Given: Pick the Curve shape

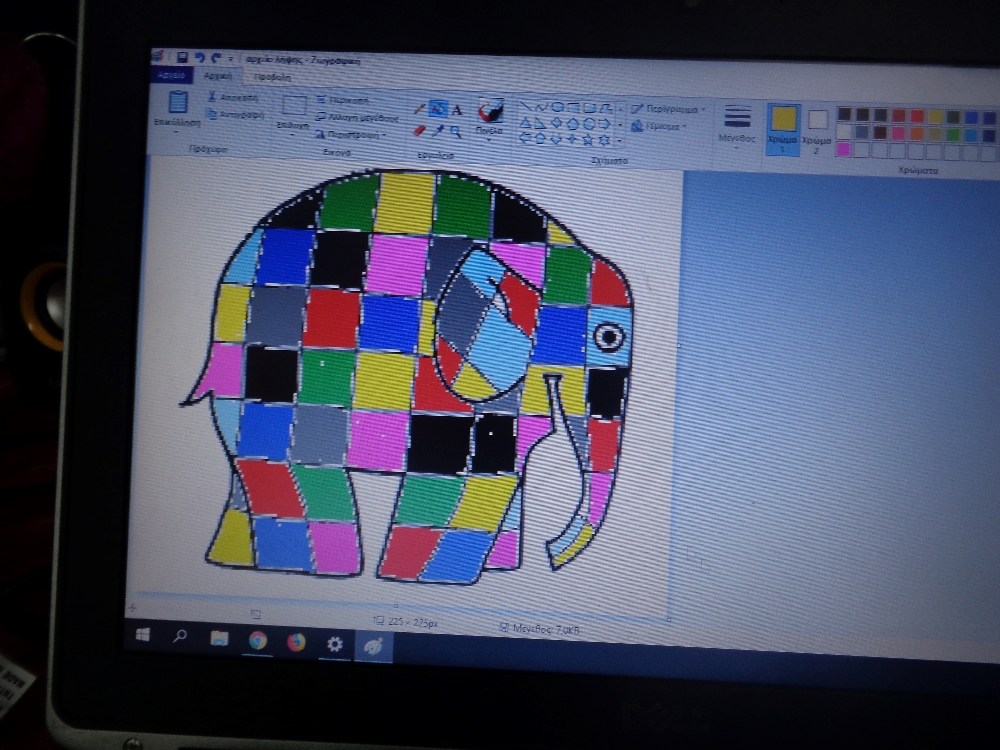Looking at the screenshot, I should [x=541, y=107].
